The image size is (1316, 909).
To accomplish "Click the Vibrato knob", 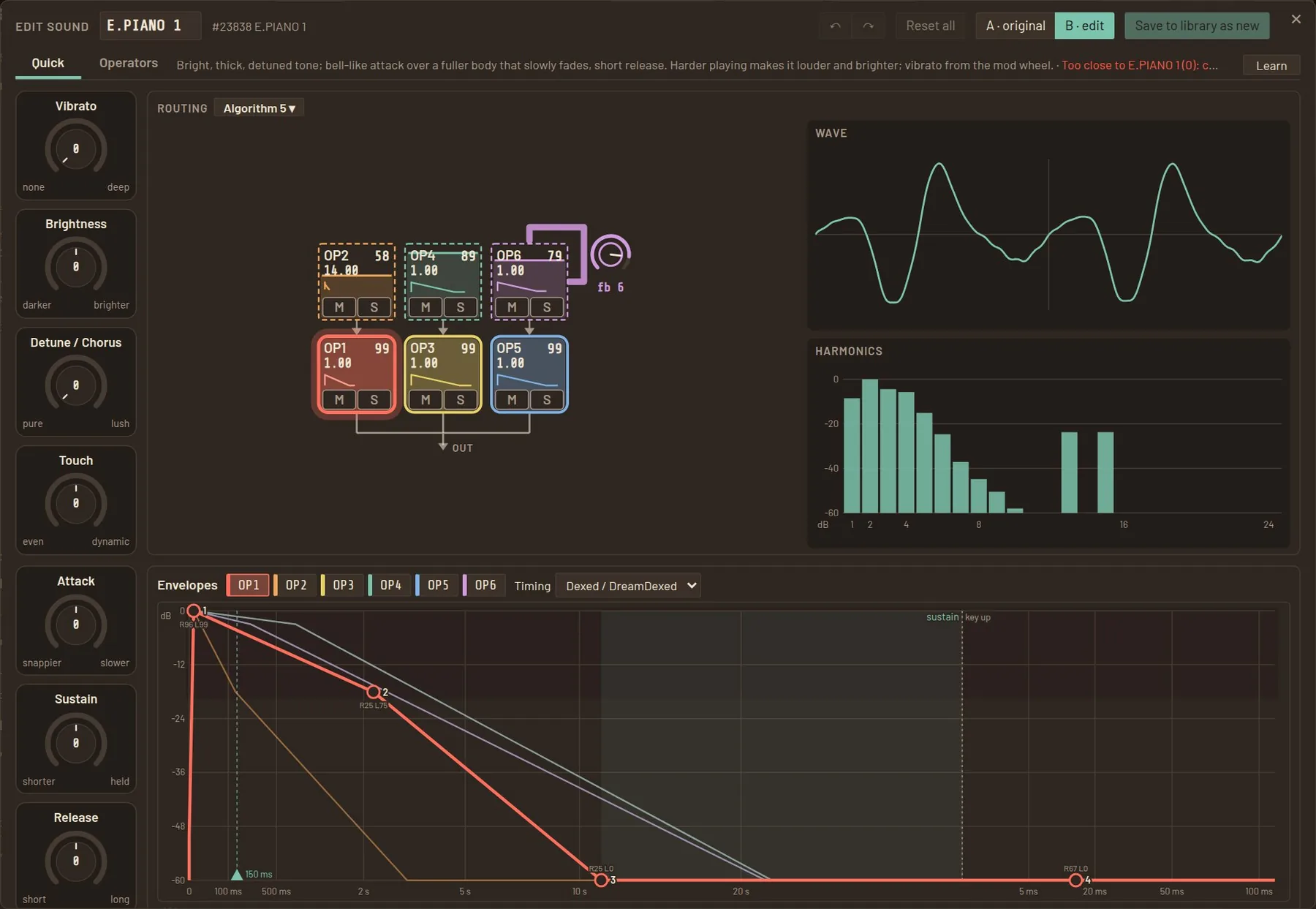I will click(76, 148).
